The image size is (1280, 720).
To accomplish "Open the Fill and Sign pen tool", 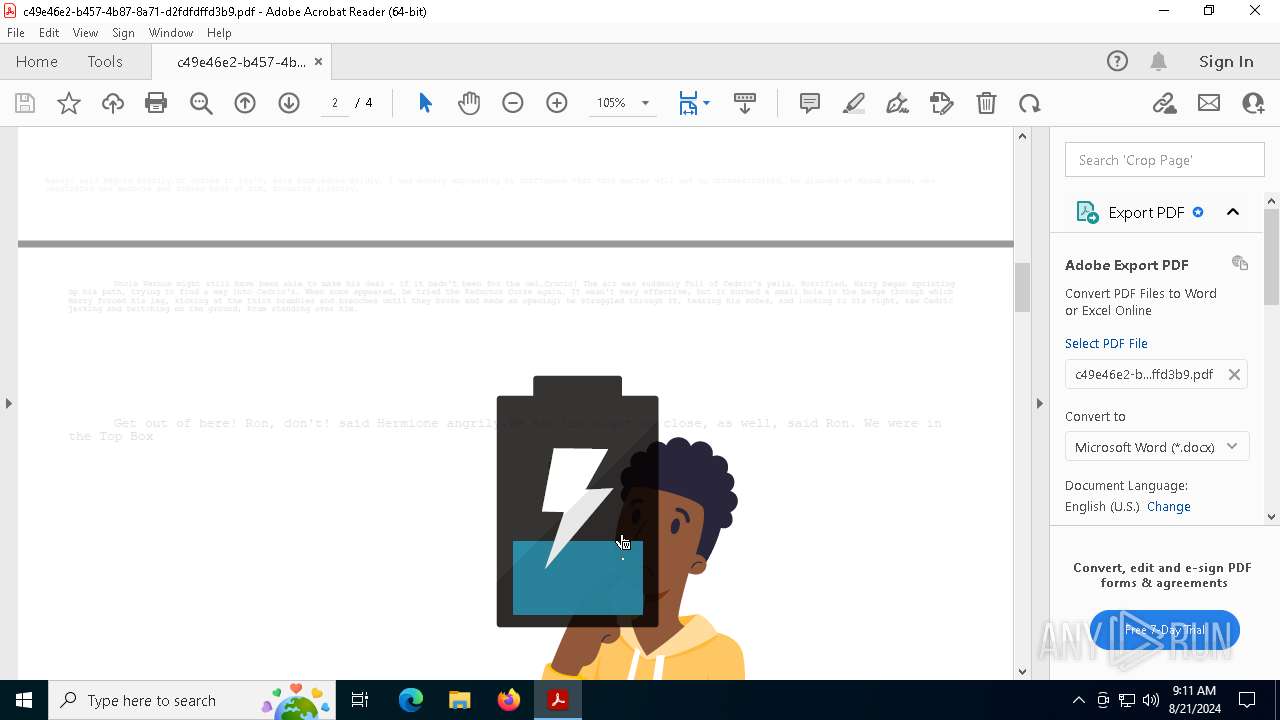I will click(898, 103).
